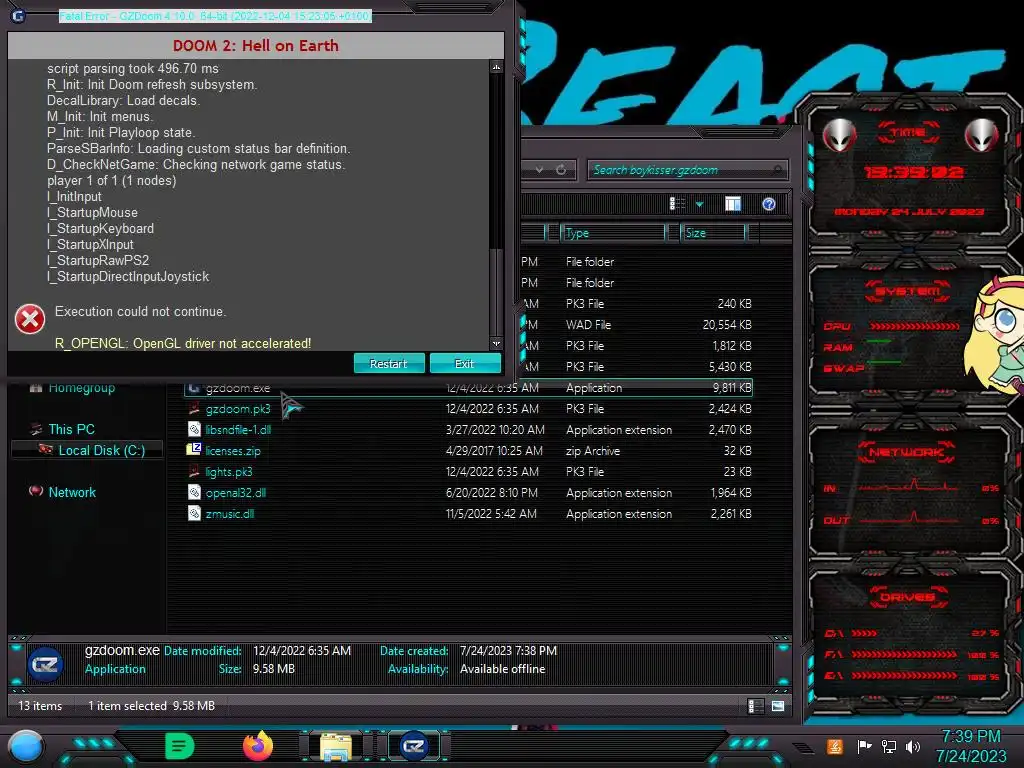Click the Date modified value in details pane
Viewport: 1024px width, 768px height.
302,650
